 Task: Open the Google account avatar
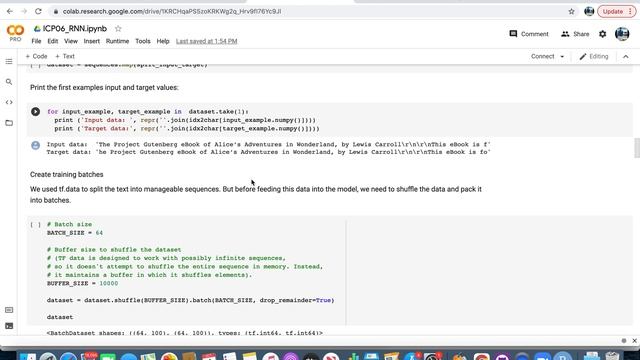pos(622,34)
